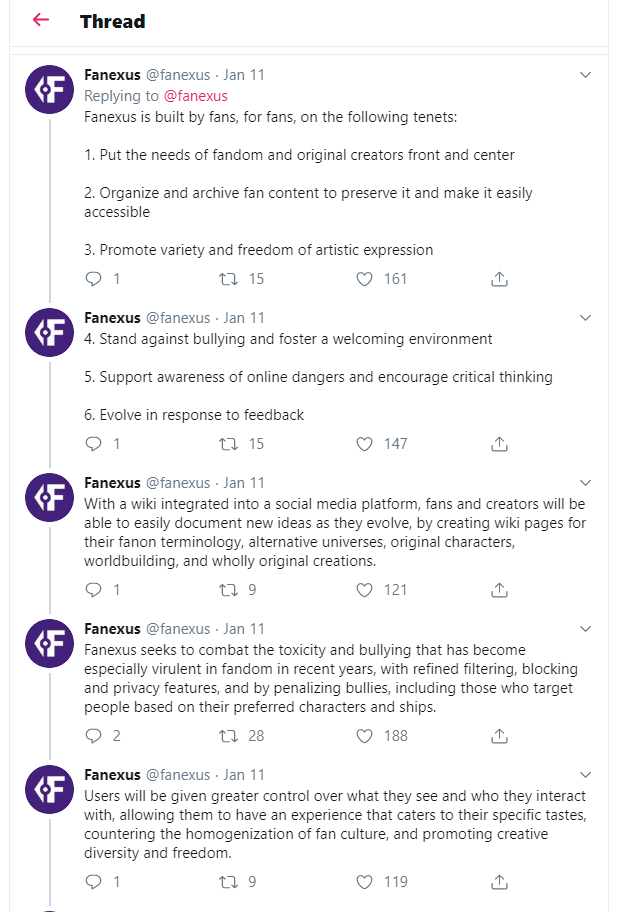Share the last tweet about creative diversity

pos(499,882)
